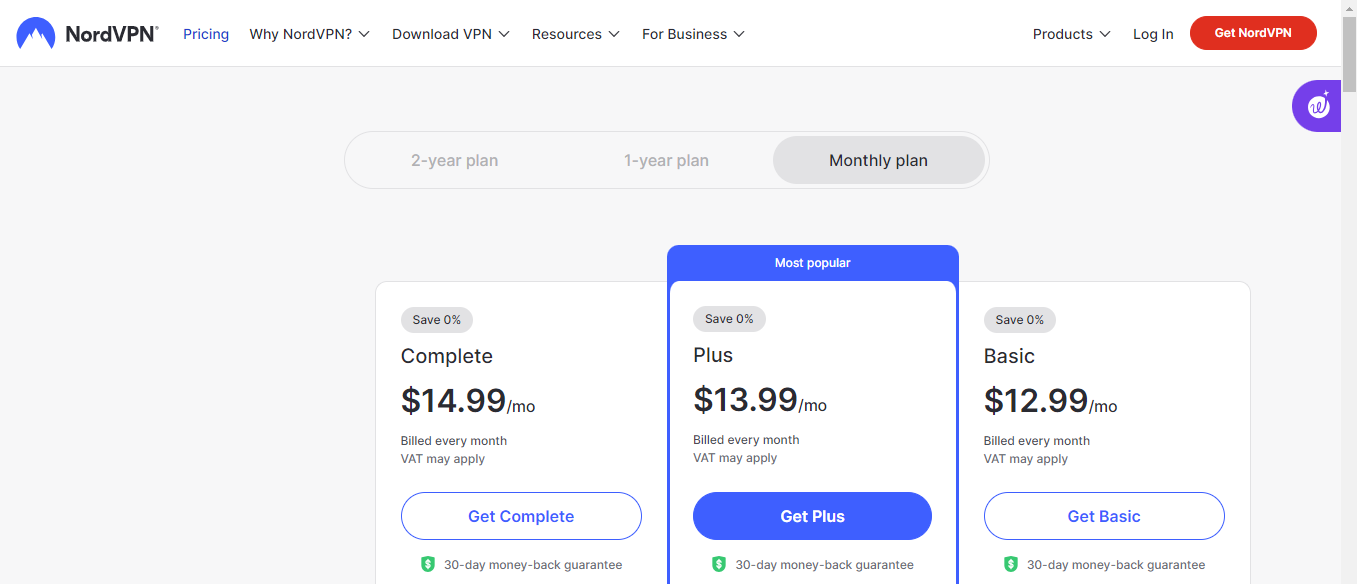Viewport: 1357px width, 584px height.
Task: Open the Download VPN dropdown menu
Action: click(x=450, y=34)
